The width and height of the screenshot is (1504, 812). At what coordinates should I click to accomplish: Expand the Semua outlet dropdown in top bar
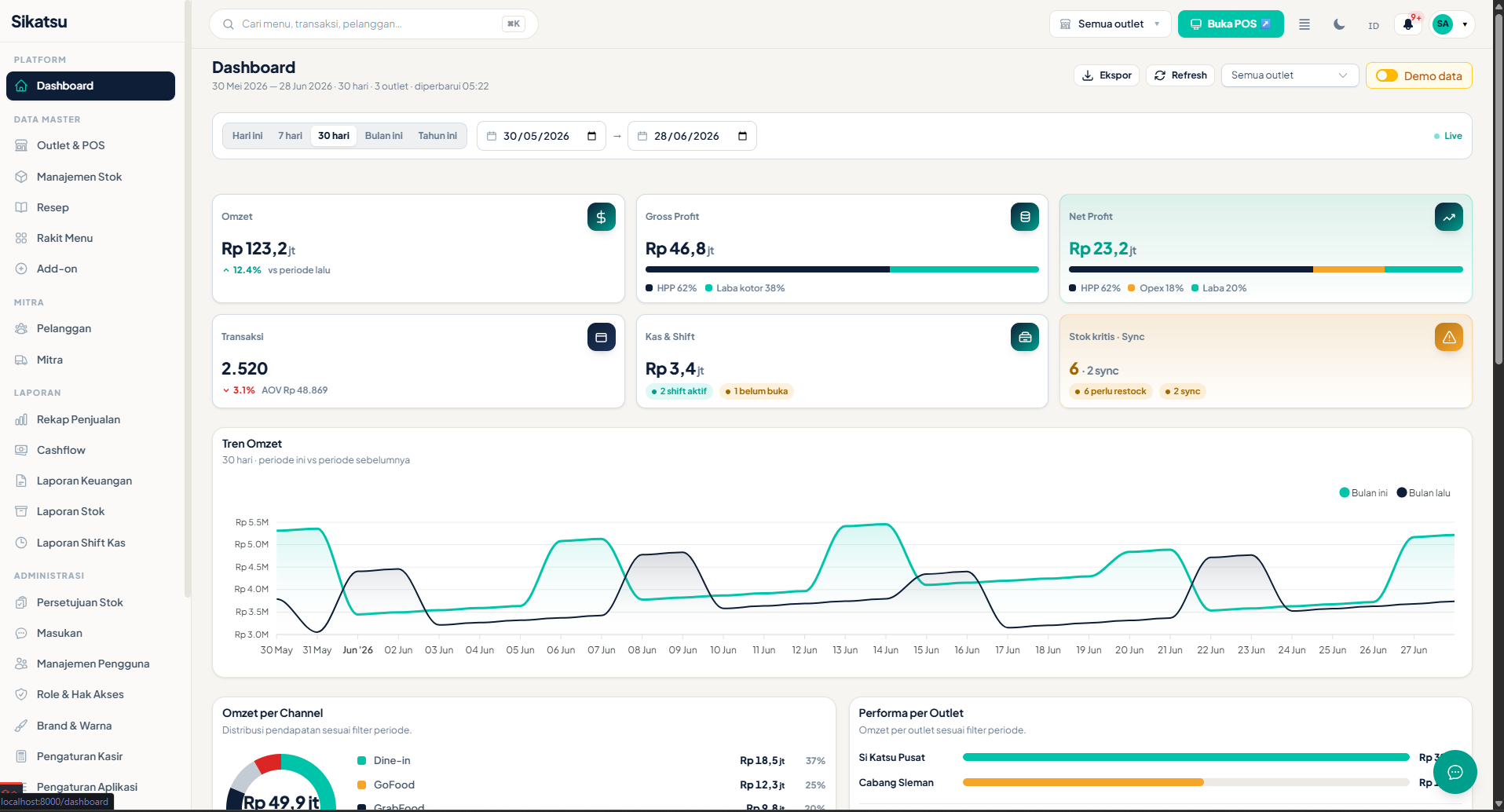(1110, 24)
